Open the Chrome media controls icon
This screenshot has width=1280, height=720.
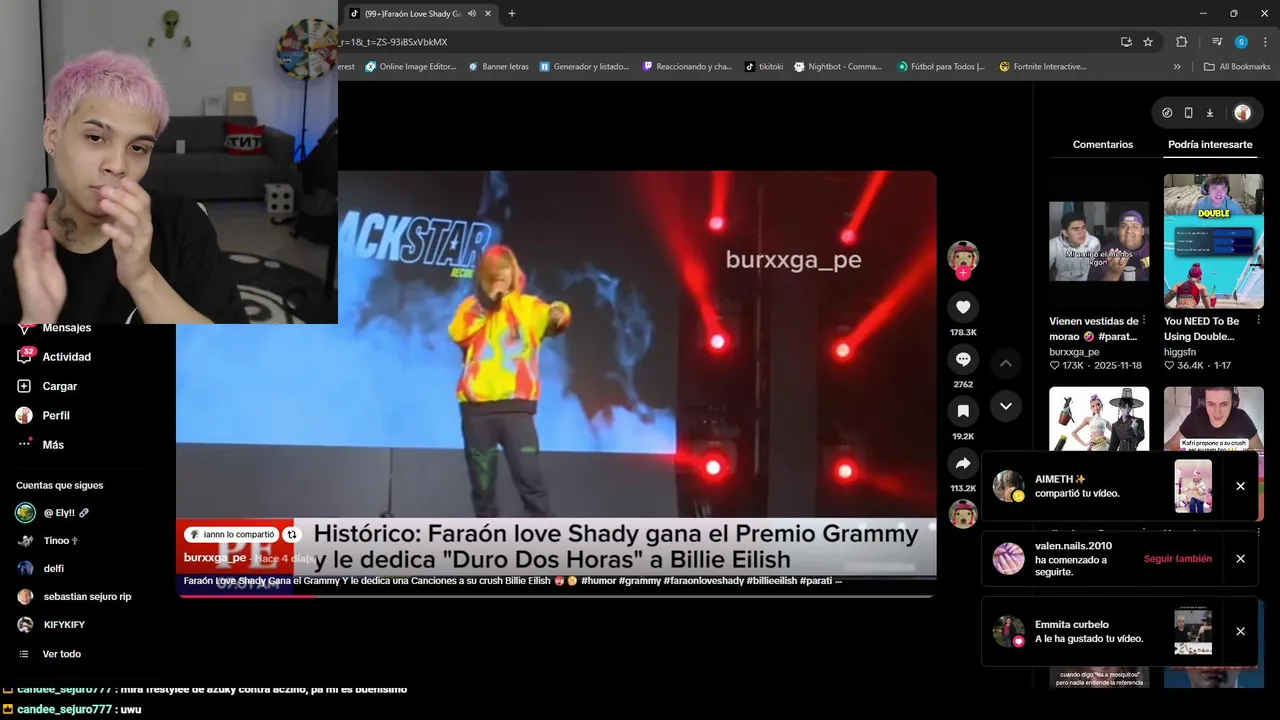pos(1217,42)
